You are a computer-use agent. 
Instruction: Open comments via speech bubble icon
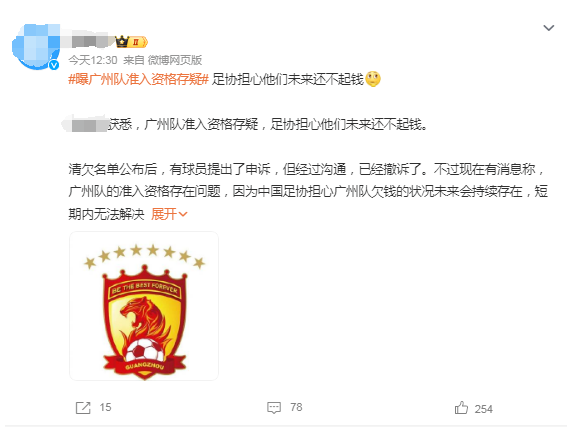point(274,408)
